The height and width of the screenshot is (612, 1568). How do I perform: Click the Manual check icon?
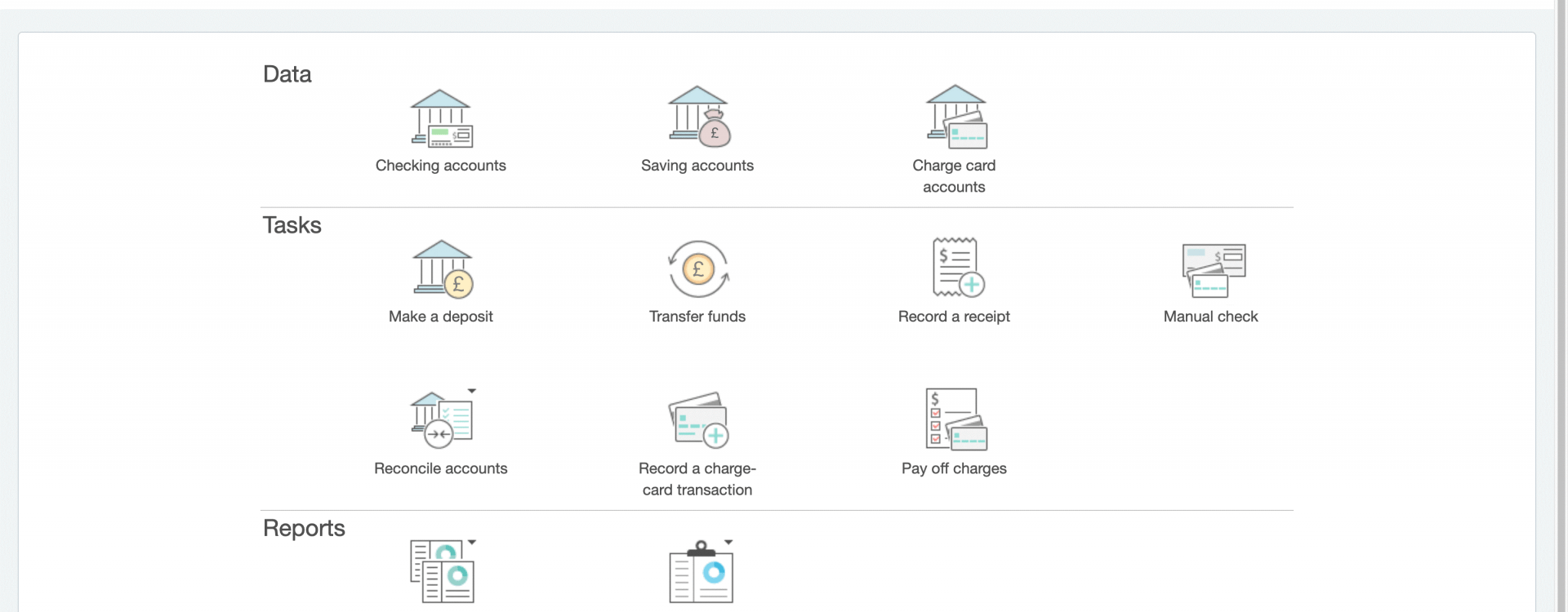coord(1214,271)
